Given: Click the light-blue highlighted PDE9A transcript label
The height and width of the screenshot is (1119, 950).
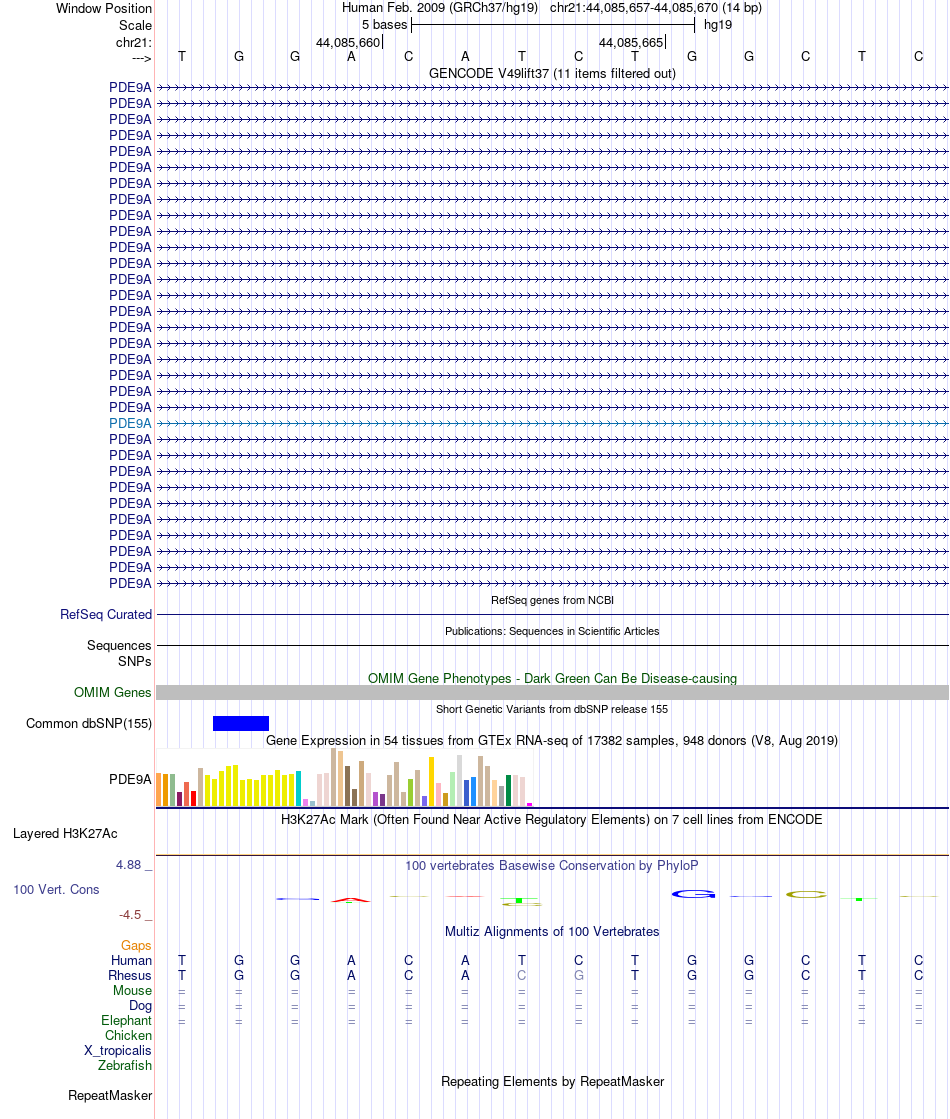Looking at the screenshot, I should pyautogui.click(x=130, y=423).
